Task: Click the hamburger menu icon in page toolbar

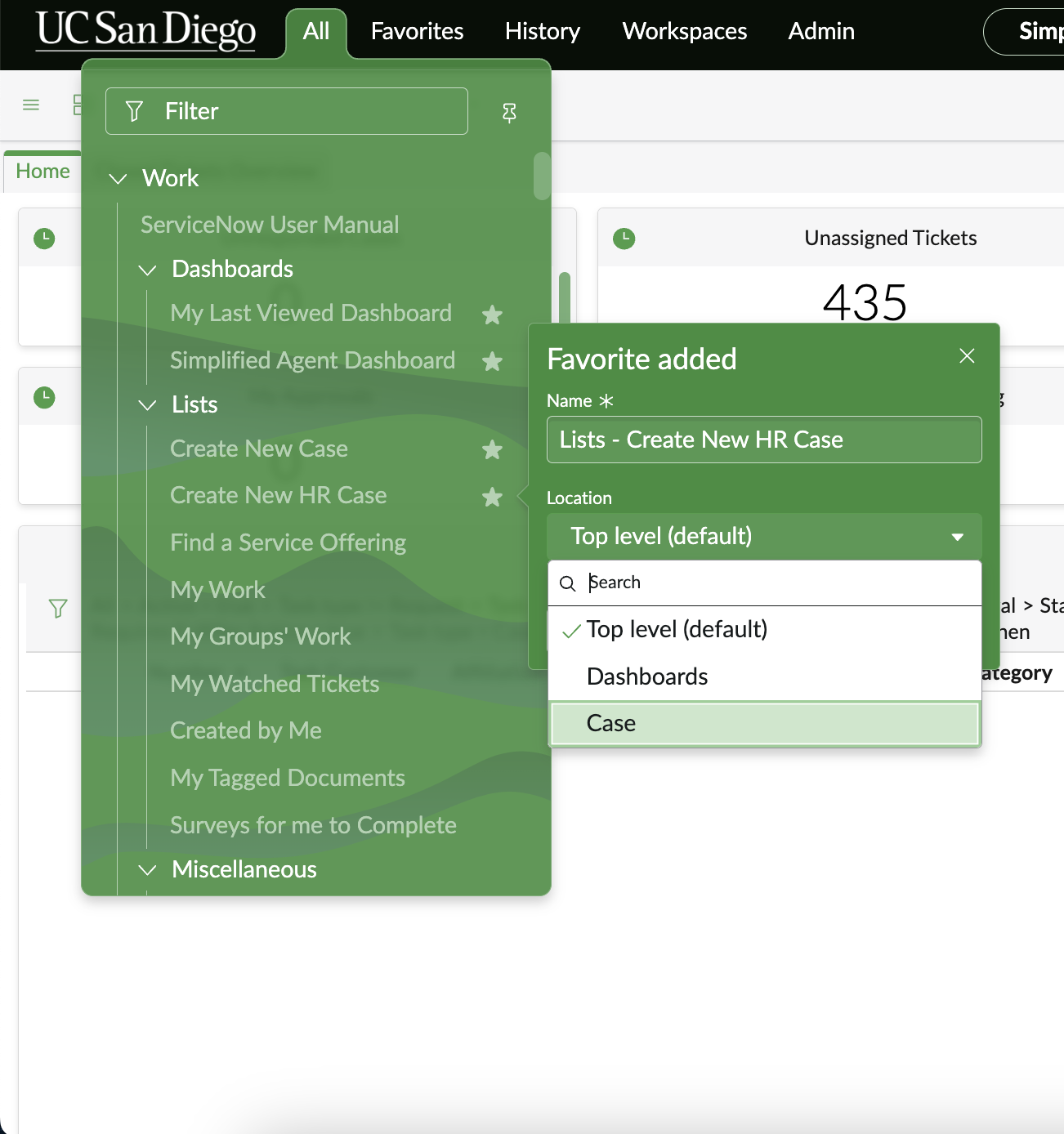Action: click(31, 105)
